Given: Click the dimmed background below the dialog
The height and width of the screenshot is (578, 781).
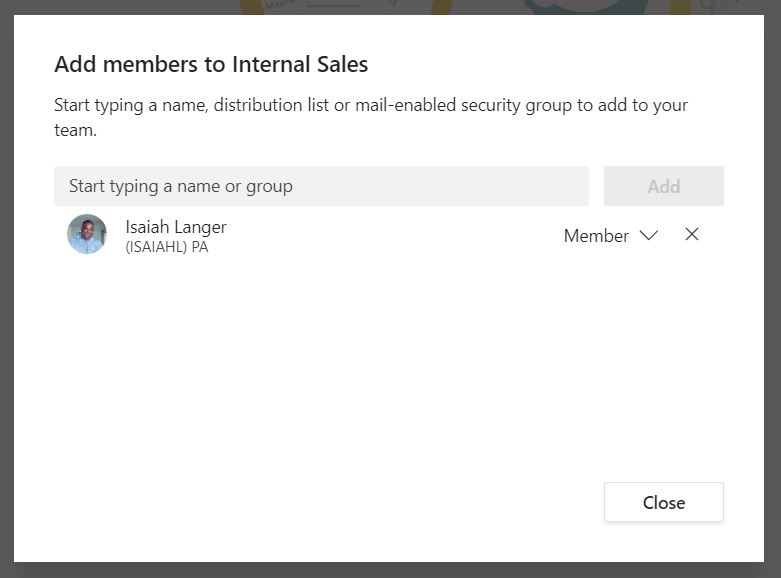Looking at the screenshot, I should 390,570.
